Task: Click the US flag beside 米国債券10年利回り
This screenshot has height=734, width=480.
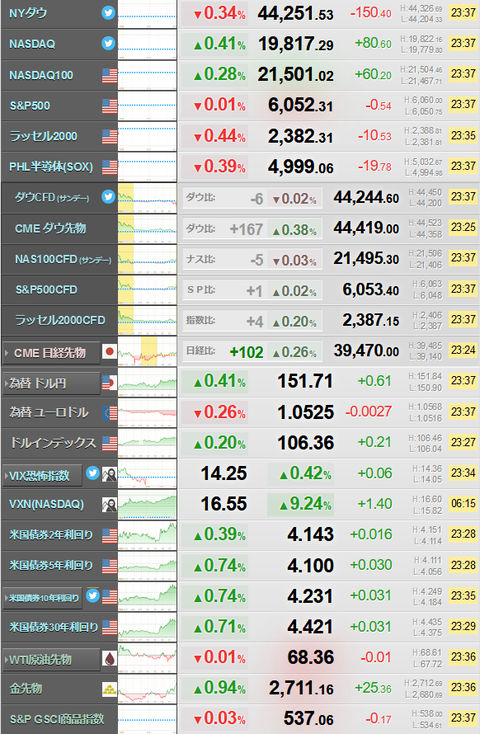Action: (110, 597)
